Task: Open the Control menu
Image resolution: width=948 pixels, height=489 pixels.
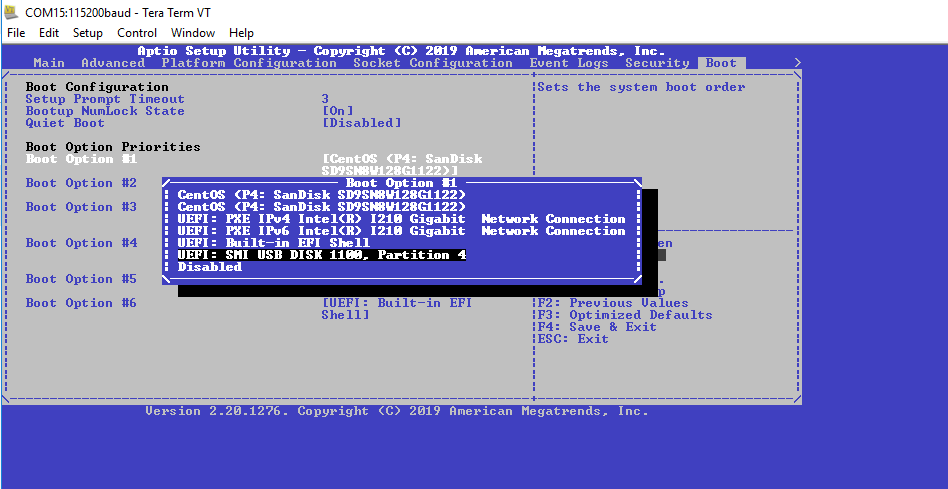Action: click(137, 33)
